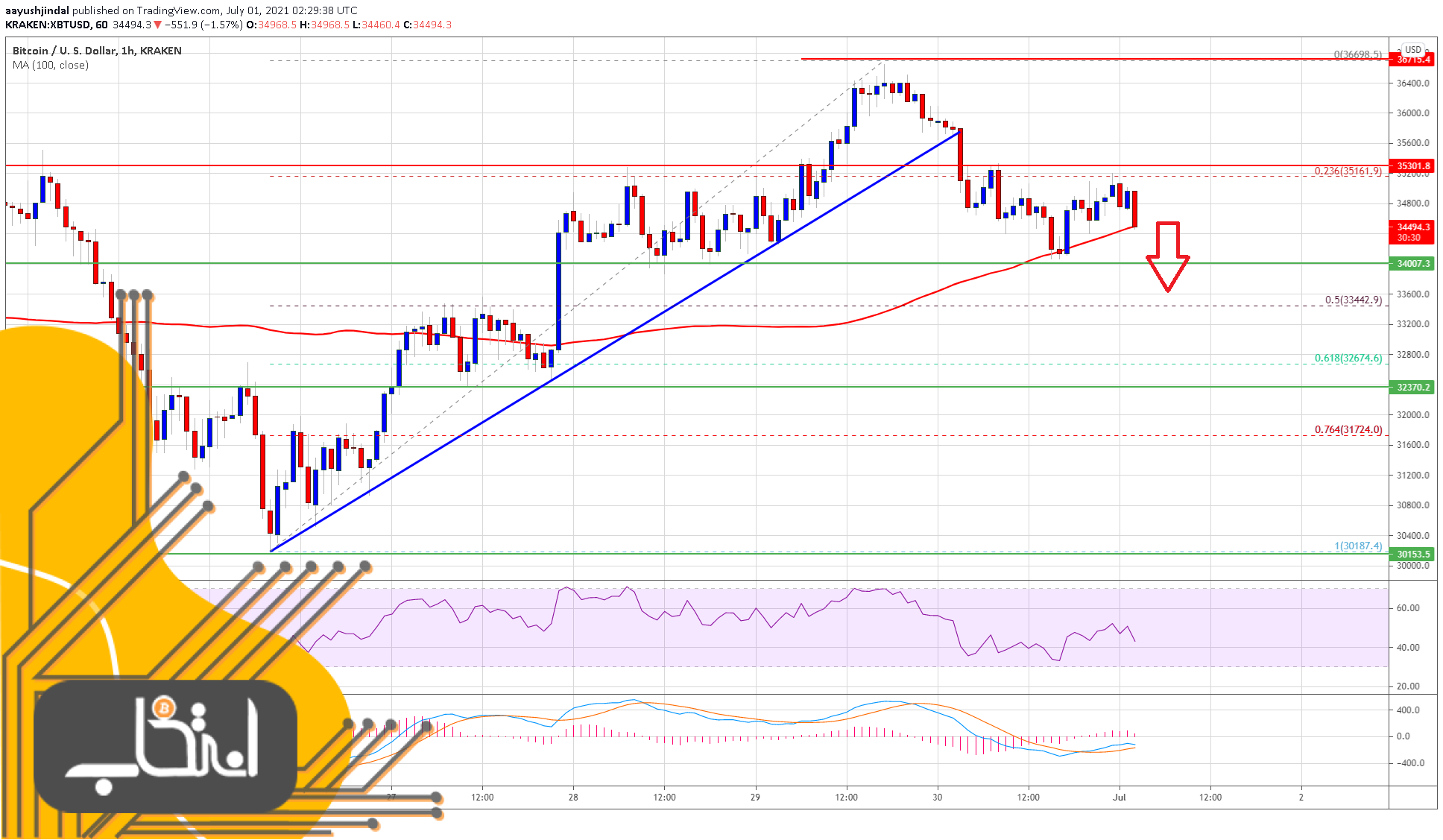The height and width of the screenshot is (840, 1443).
Task: Click the Jul date on the time axis
Action: [x=1119, y=798]
